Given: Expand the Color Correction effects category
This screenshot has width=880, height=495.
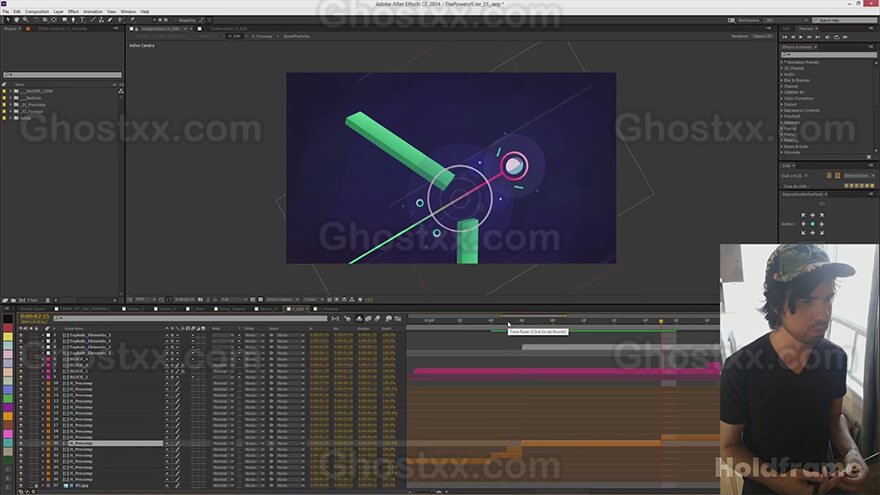Looking at the screenshot, I should coord(782,98).
